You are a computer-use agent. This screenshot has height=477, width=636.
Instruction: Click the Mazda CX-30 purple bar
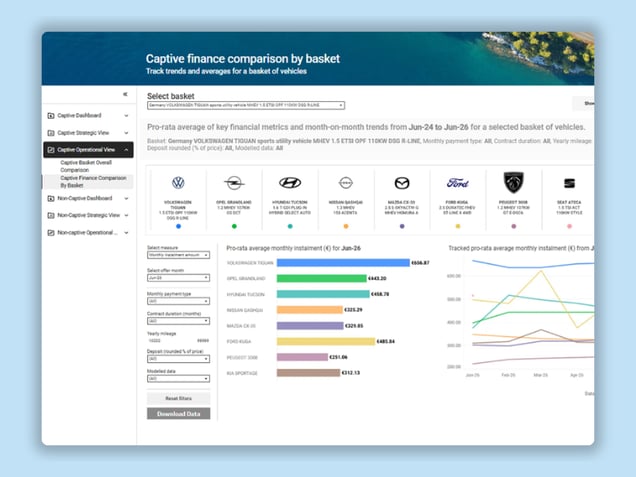coord(310,326)
